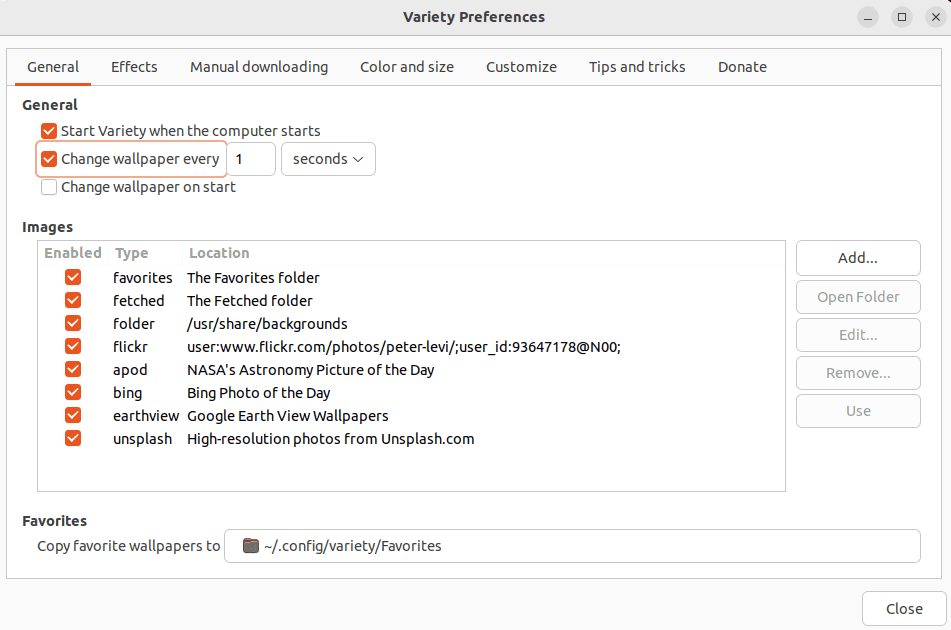Click the Edit... button
Viewport: 951px width, 630px height.
coord(858,335)
